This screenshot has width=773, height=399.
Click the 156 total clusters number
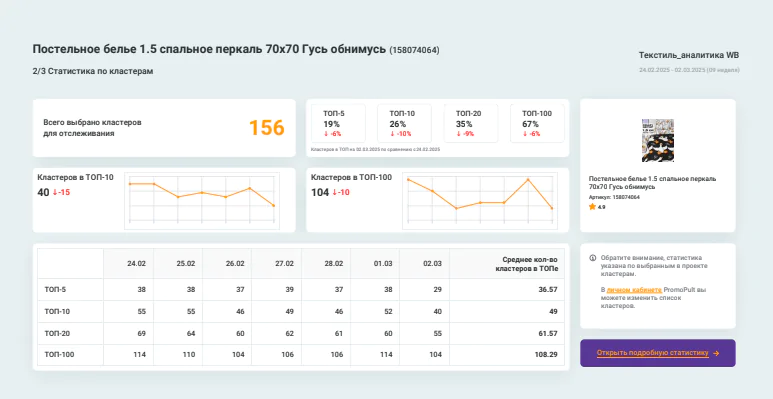pyautogui.click(x=267, y=128)
